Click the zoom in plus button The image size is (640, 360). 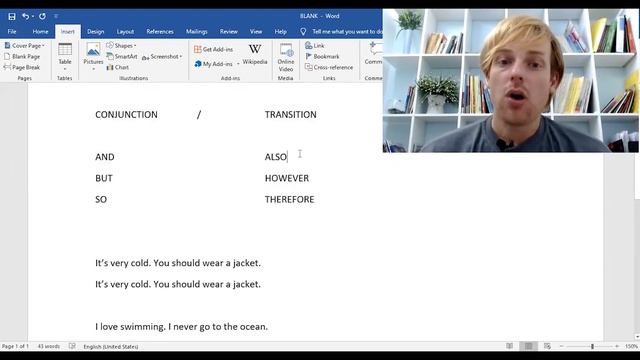[x=617, y=346]
